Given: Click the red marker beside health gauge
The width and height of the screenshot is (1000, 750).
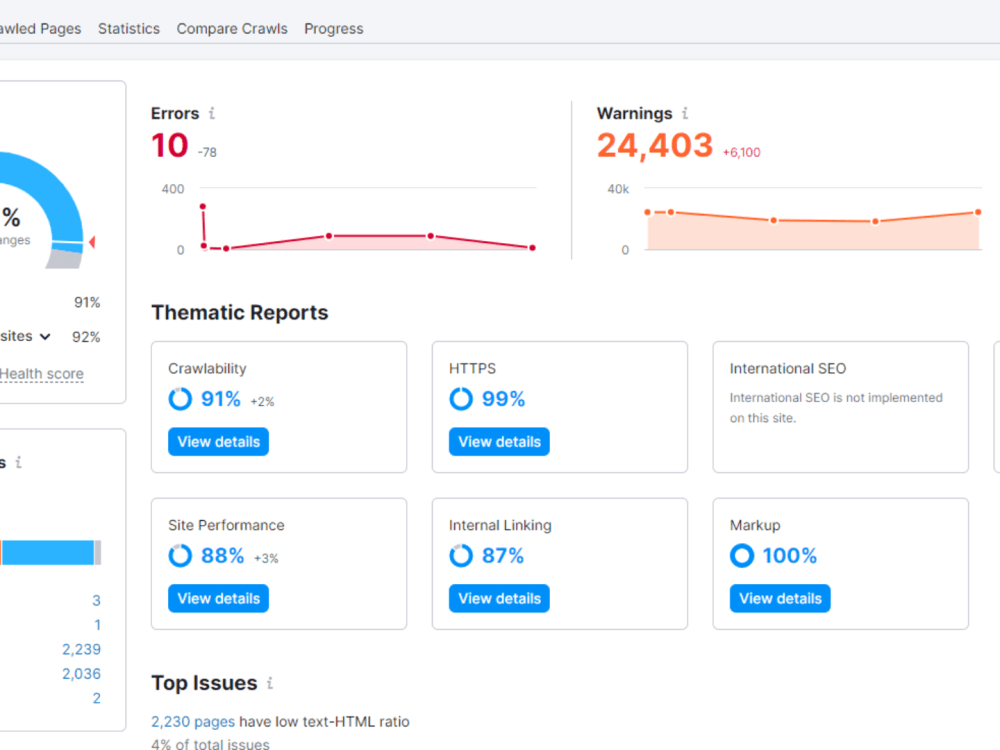Looking at the screenshot, I should [92, 242].
